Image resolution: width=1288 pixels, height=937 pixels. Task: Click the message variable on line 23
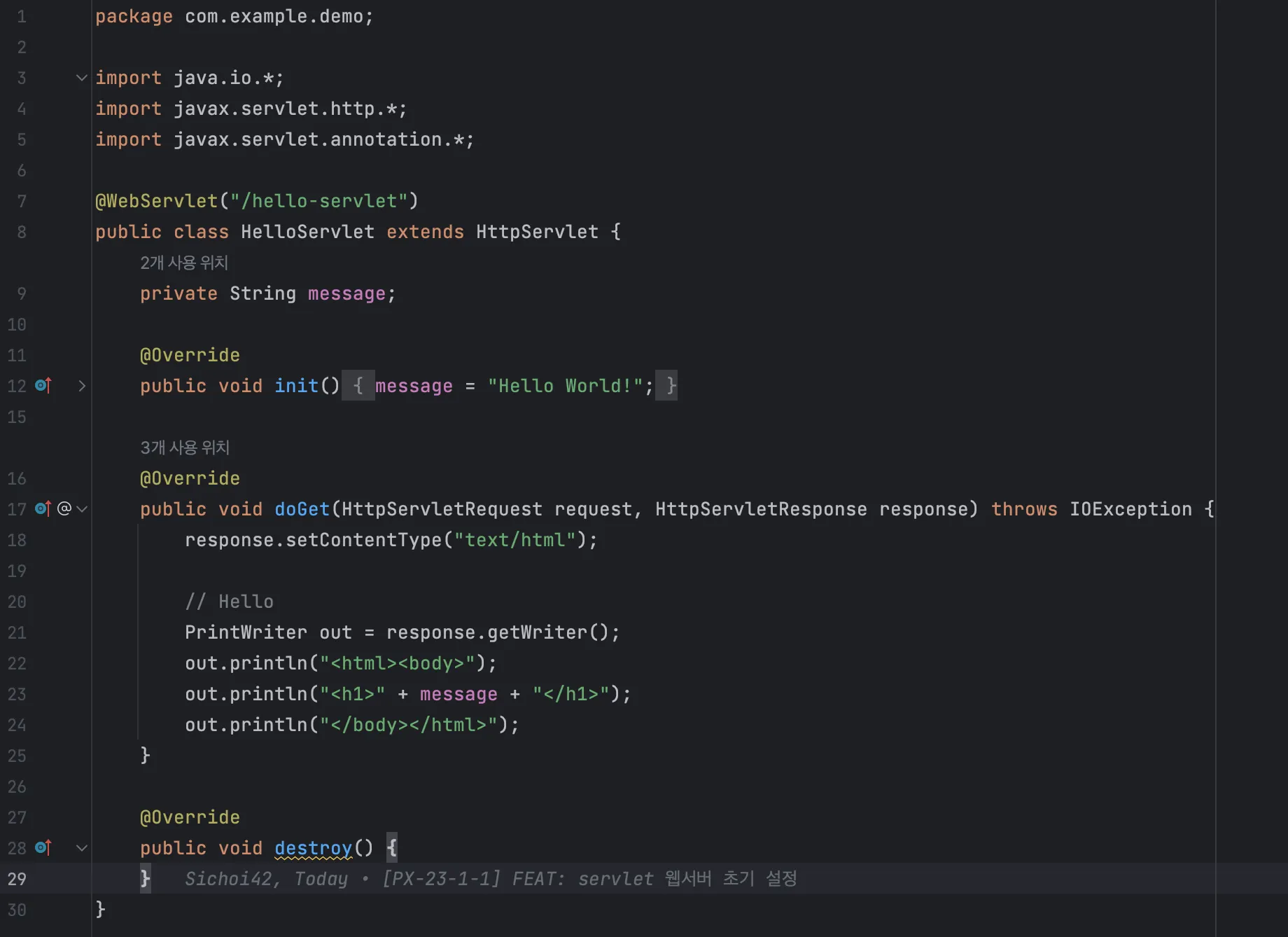coord(459,694)
